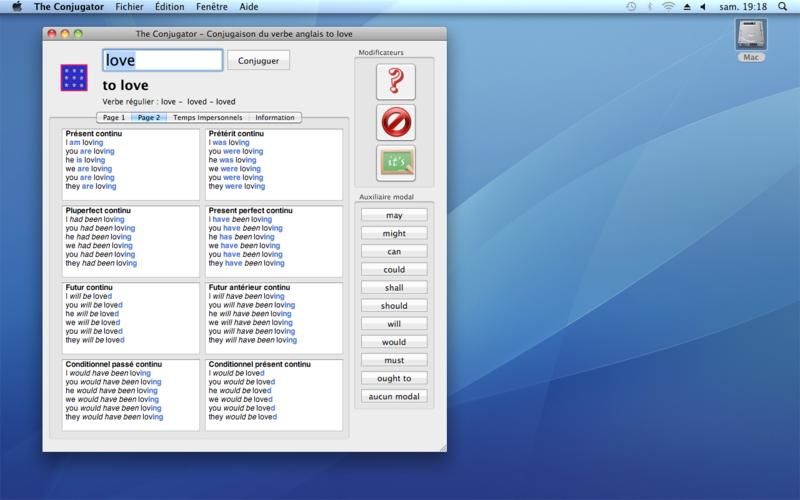Switch to the Page 1 tab
The image size is (800, 500).
coord(114,118)
